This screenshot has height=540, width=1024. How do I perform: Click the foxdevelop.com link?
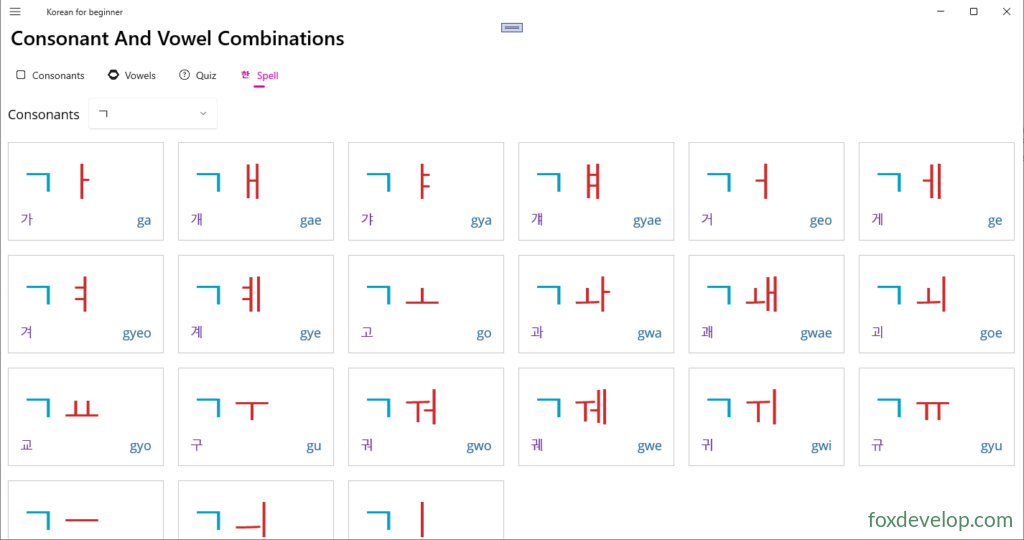coord(940,520)
